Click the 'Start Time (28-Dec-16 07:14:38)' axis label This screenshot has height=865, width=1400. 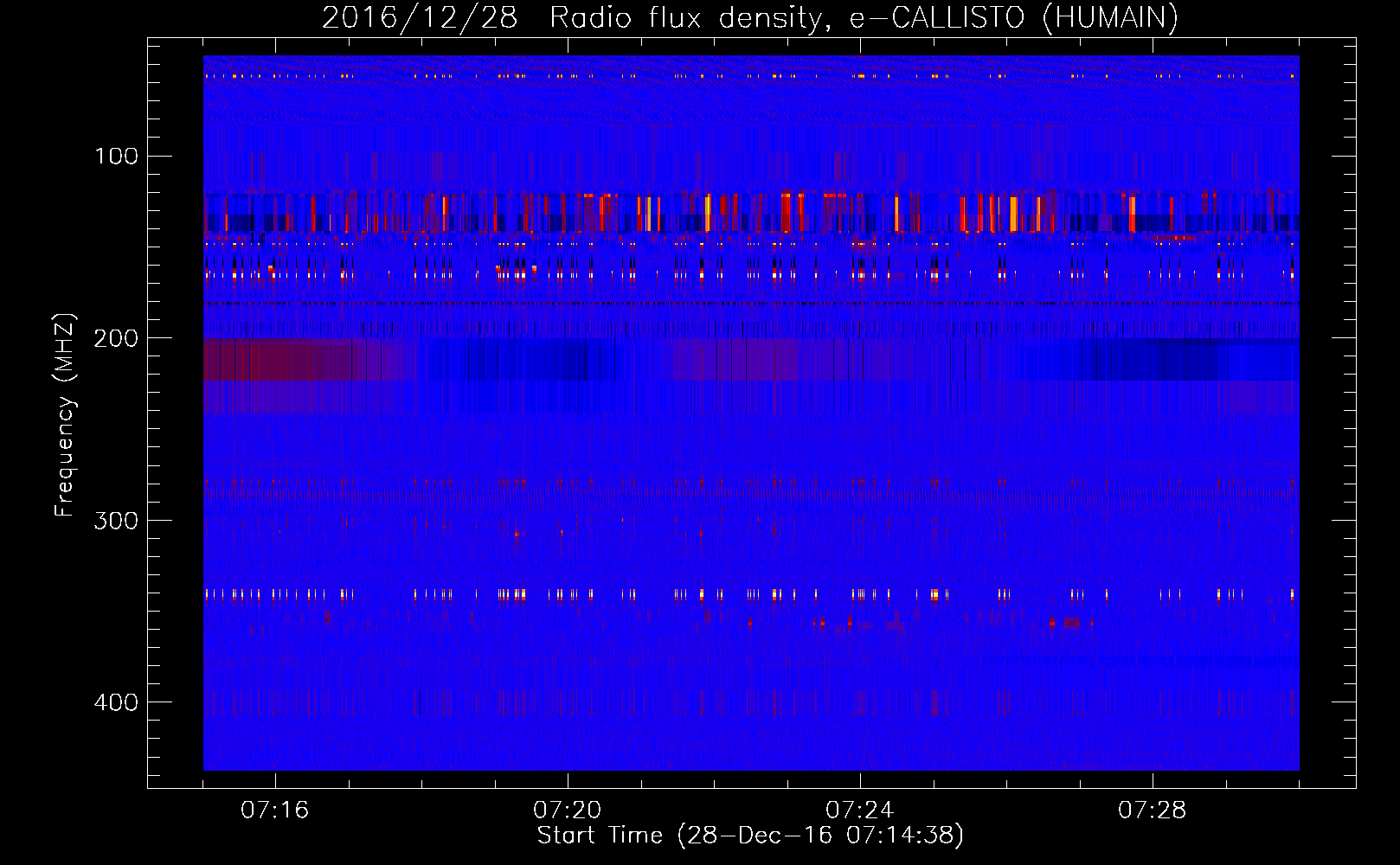tap(750, 836)
